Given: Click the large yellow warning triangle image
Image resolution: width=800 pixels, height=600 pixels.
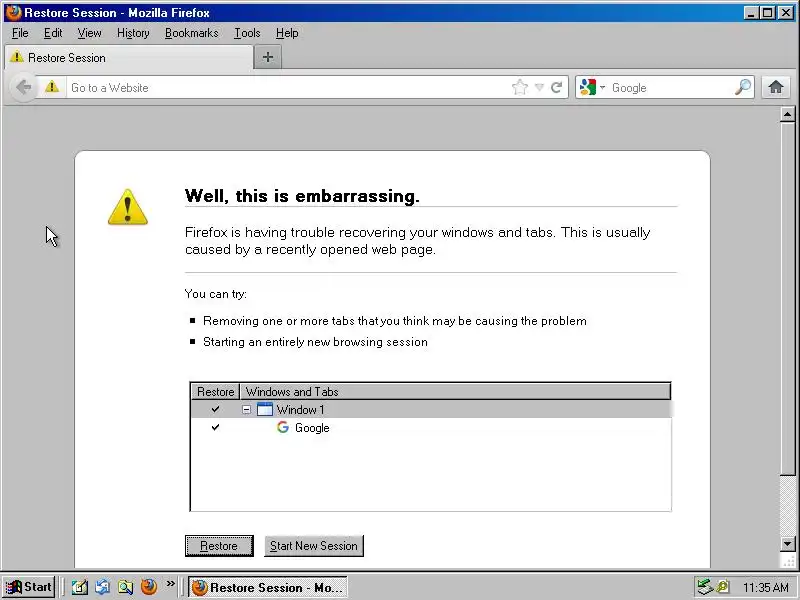Looking at the screenshot, I should point(128,207).
